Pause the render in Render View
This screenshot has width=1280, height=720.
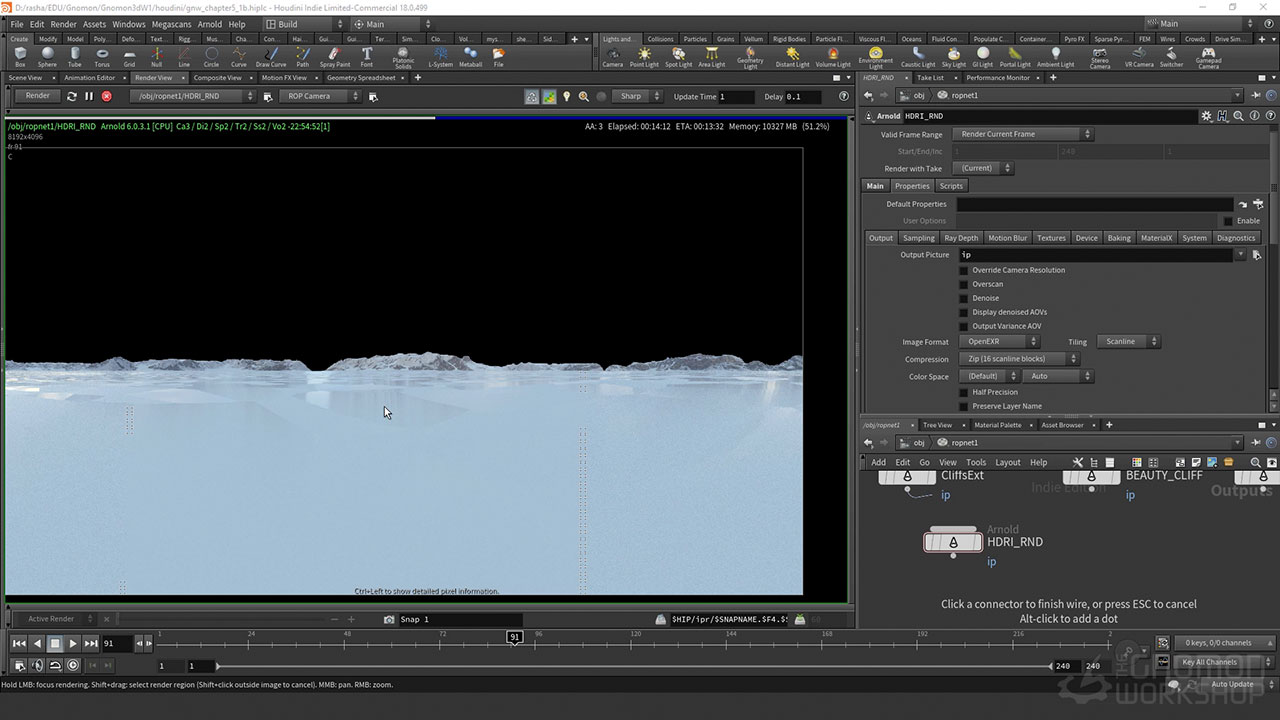tap(89, 96)
